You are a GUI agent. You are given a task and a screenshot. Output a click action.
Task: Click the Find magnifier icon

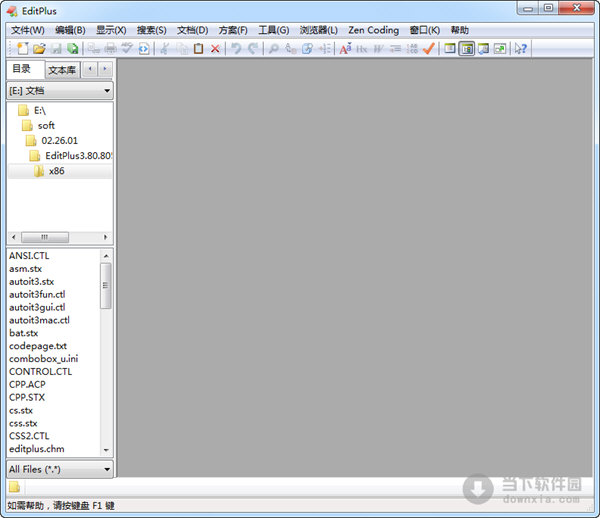coord(274,49)
